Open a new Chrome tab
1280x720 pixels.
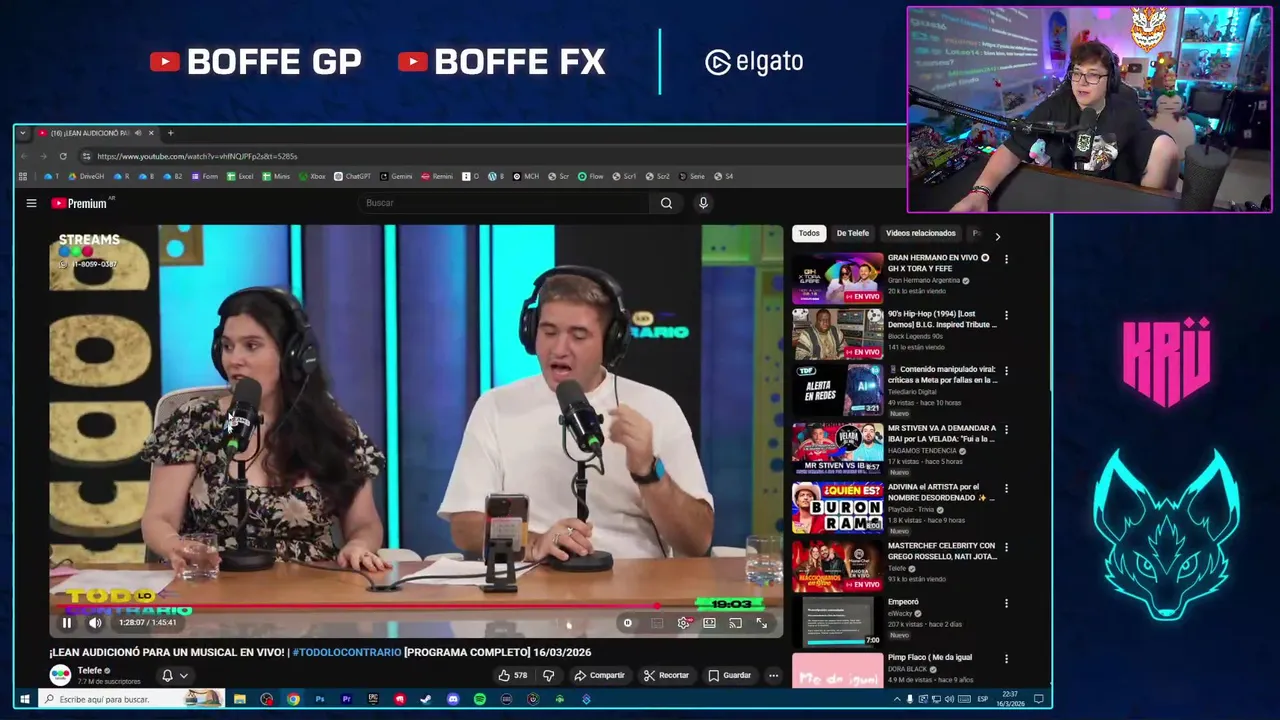pyautogui.click(x=170, y=133)
